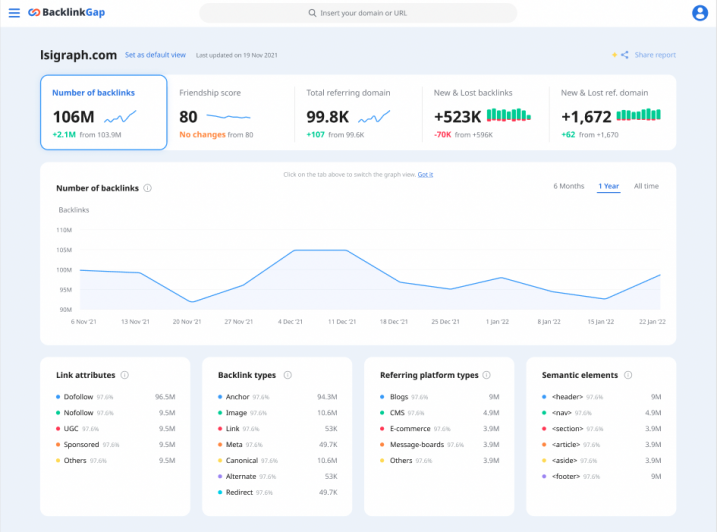The height and width of the screenshot is (532, 717).
Task: Click the Redirect backlink type row
Action: coord(278,493)
